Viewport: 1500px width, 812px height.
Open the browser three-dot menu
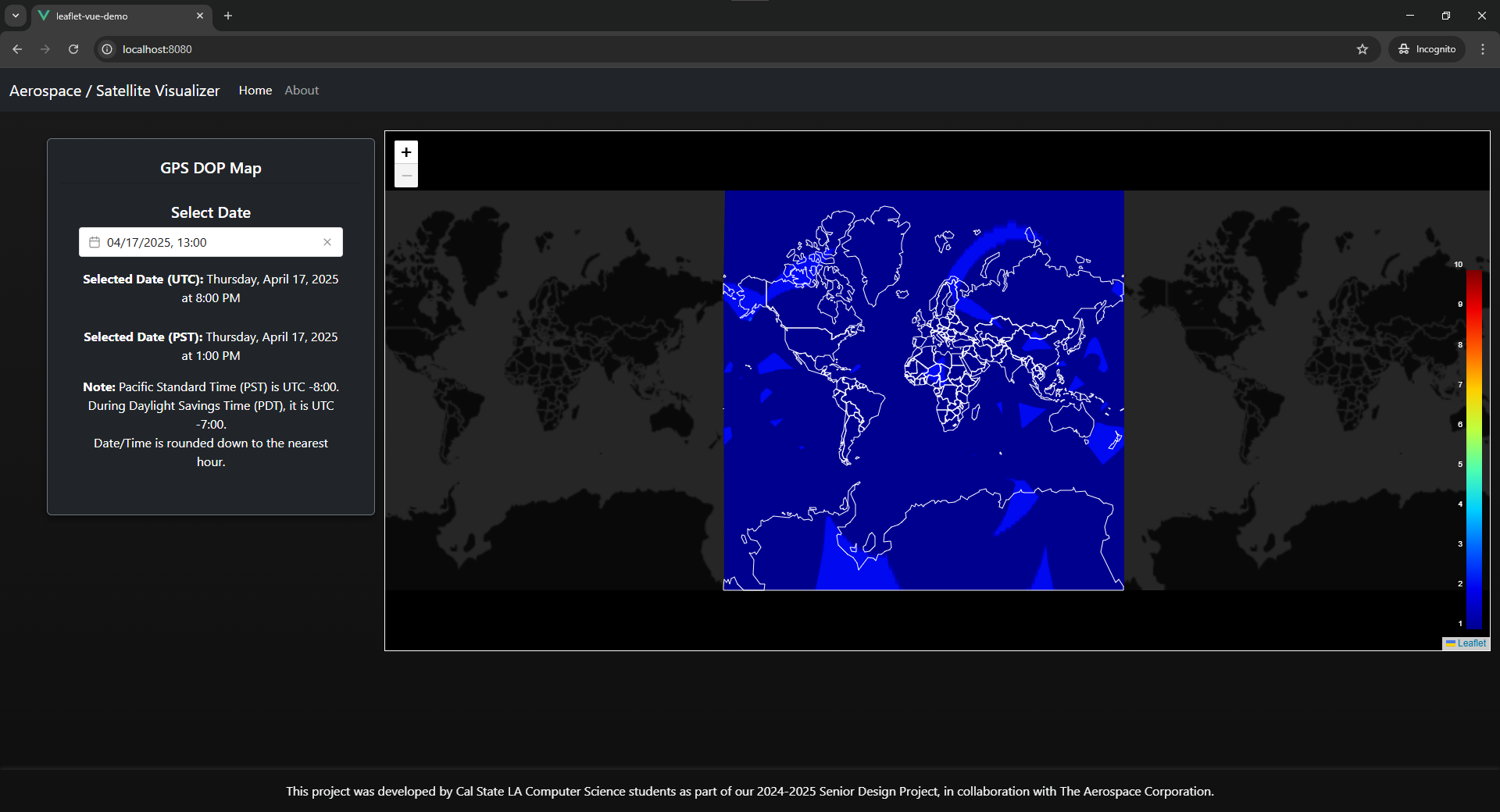[x=1483, y=48]
